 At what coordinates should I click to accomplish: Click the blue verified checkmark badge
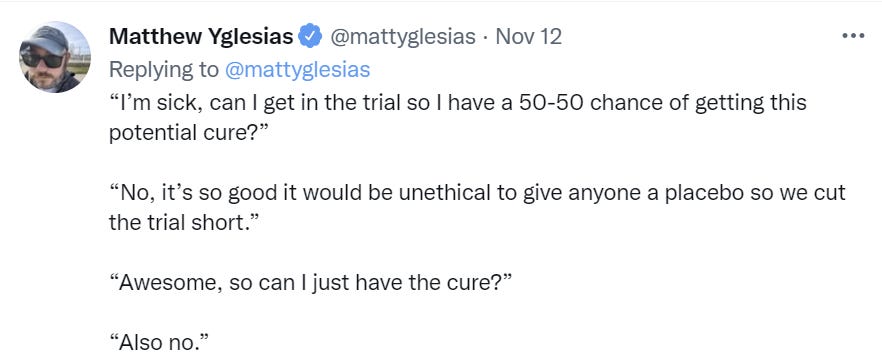[310, 37]
